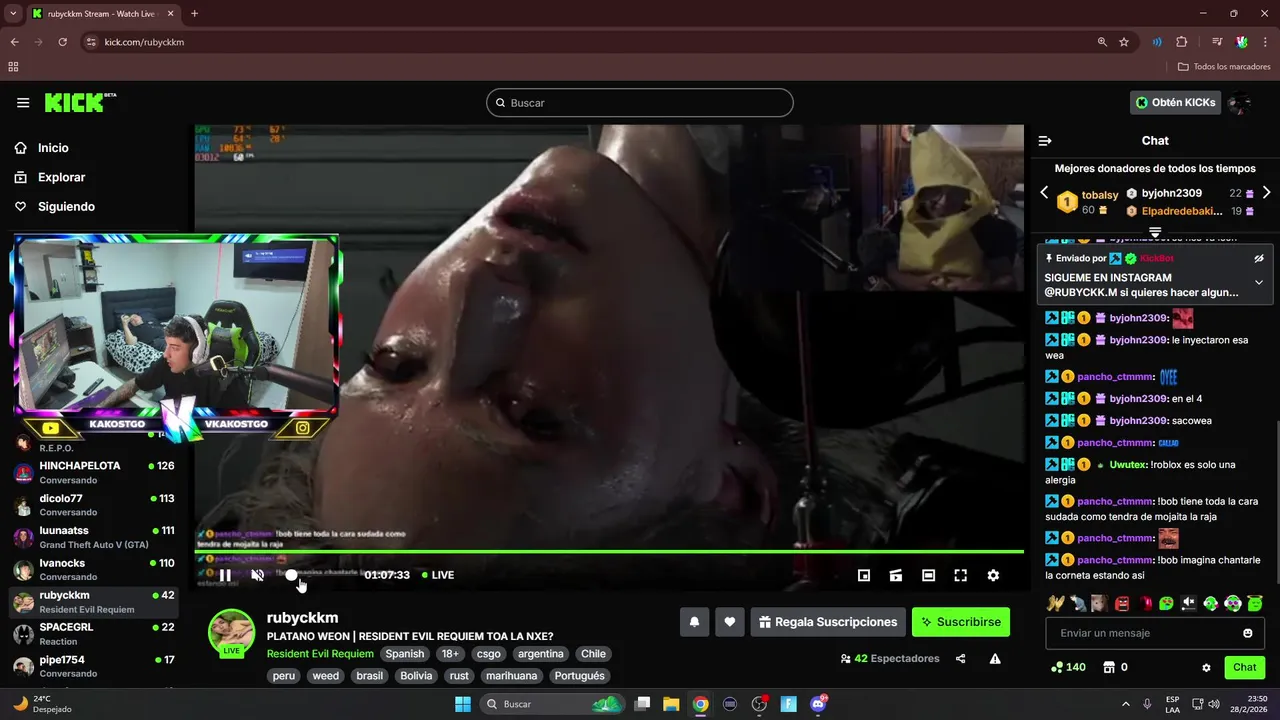The image size is (1280, 720).
Task: Open the KICKs shop icon
Action: coord(1108,667)
